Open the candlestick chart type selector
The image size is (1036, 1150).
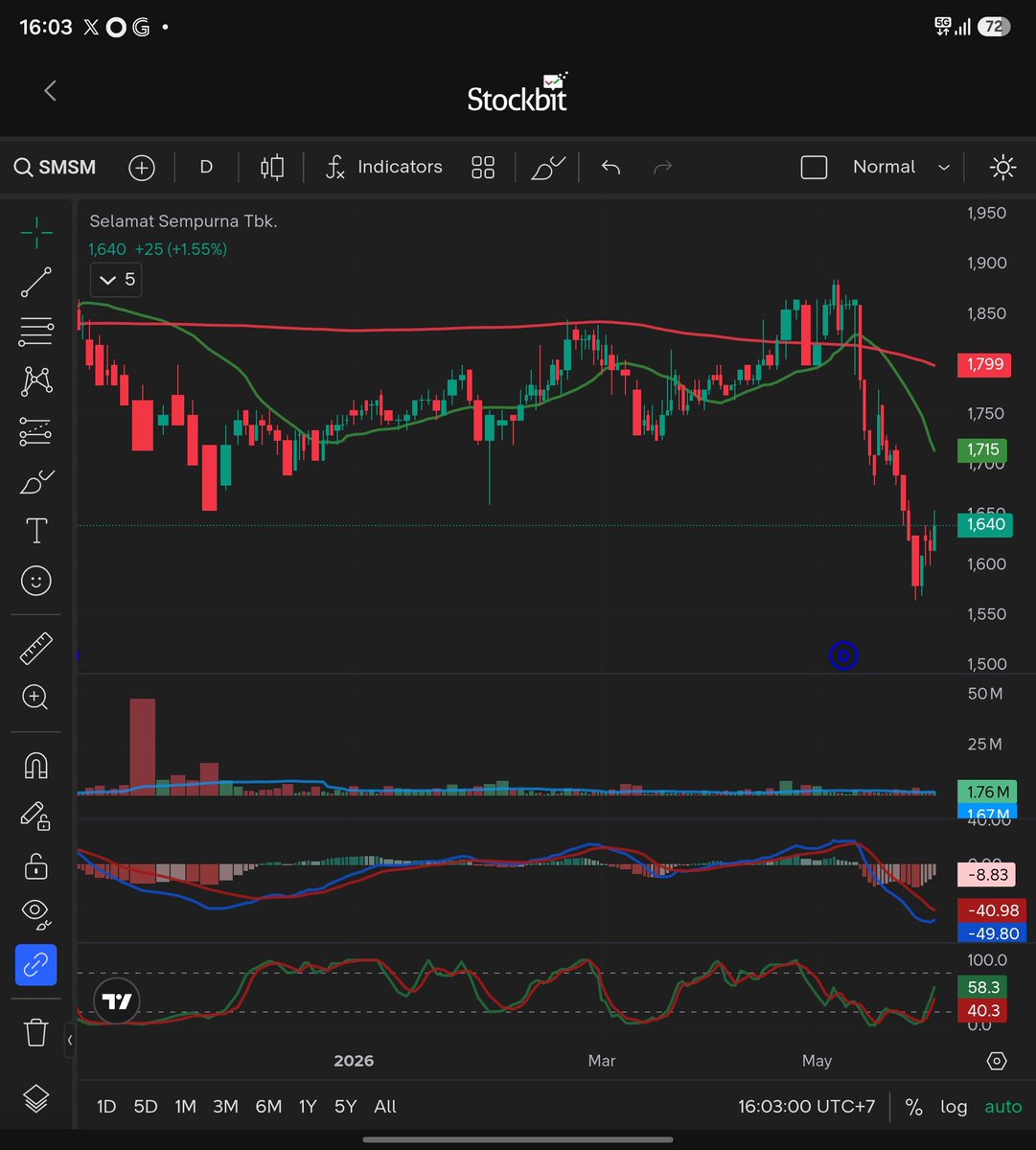pos(272,168)
